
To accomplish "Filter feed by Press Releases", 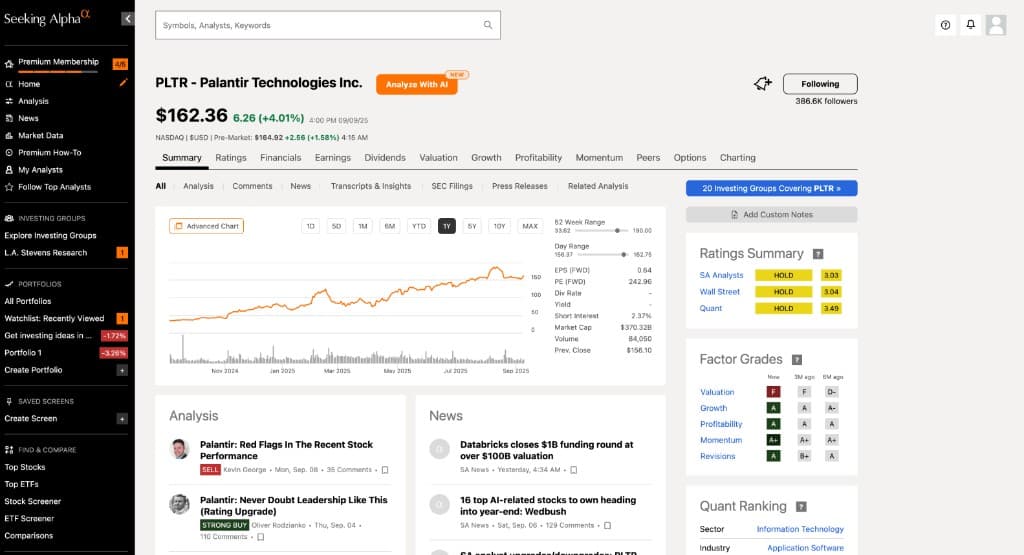I will [520, 186].
